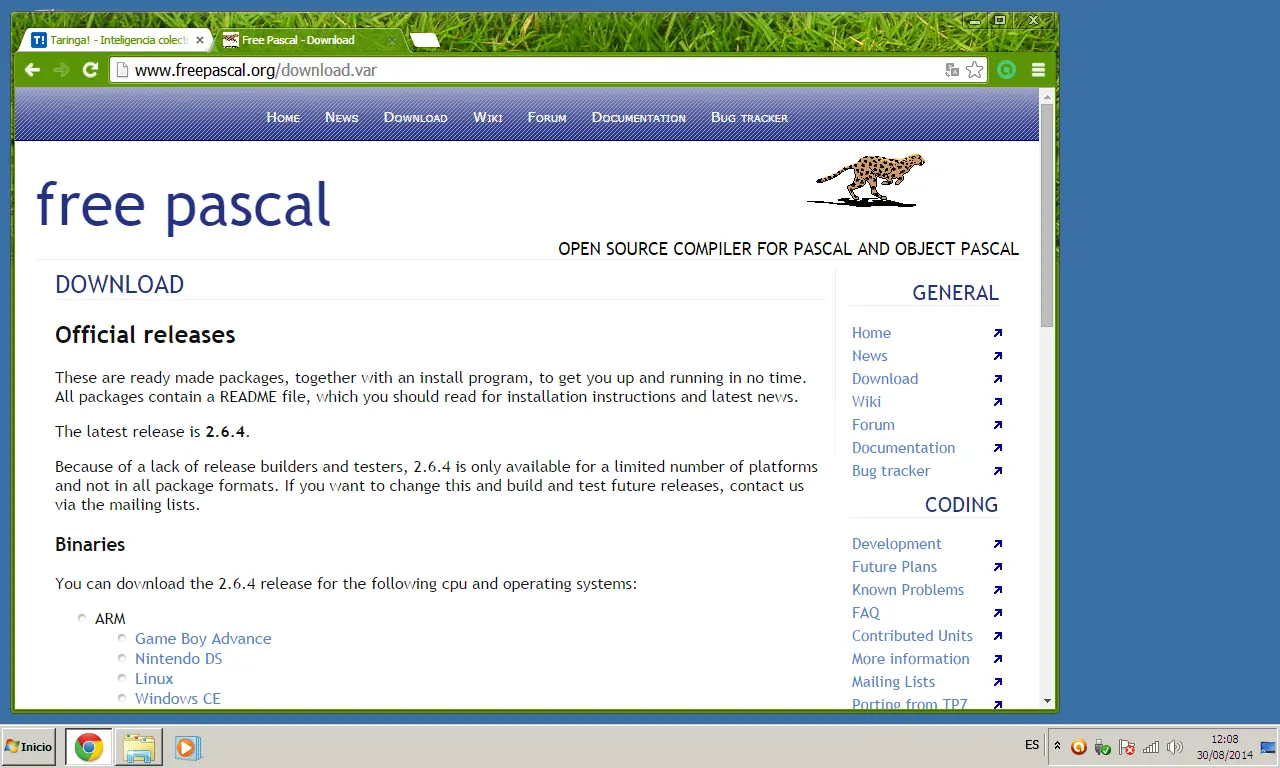Click the arrow icon next to sidebar Documentation
The width and height of the screenshot is (1280, 768).
point(997,448)
